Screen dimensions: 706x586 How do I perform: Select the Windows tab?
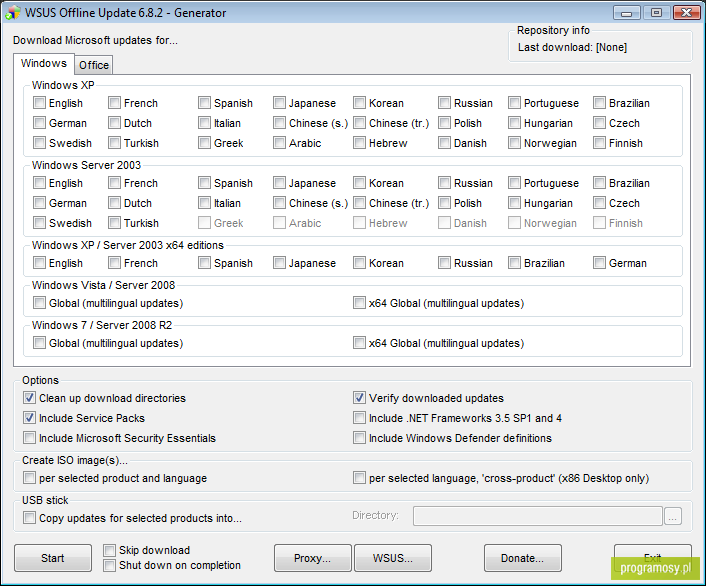click(x=44, y=64)
